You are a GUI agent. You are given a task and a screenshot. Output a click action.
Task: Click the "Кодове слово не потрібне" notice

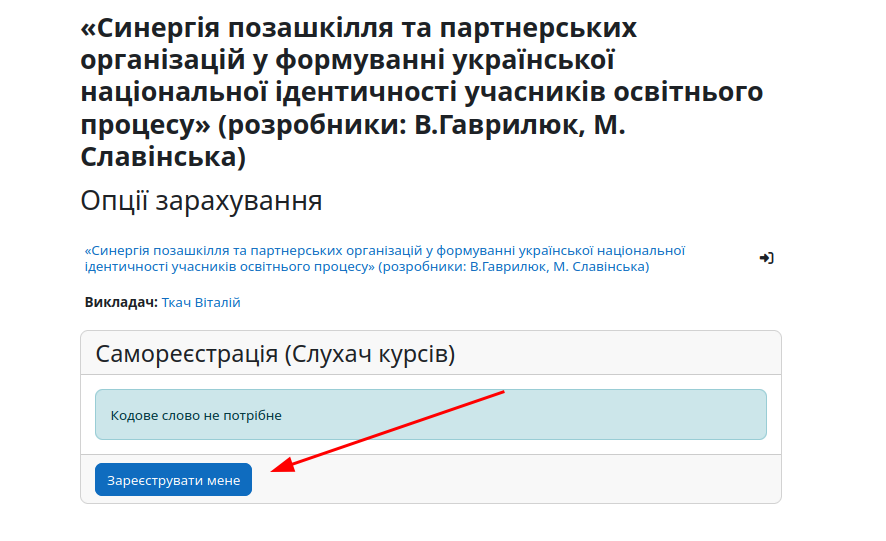[x=431, y=414]
